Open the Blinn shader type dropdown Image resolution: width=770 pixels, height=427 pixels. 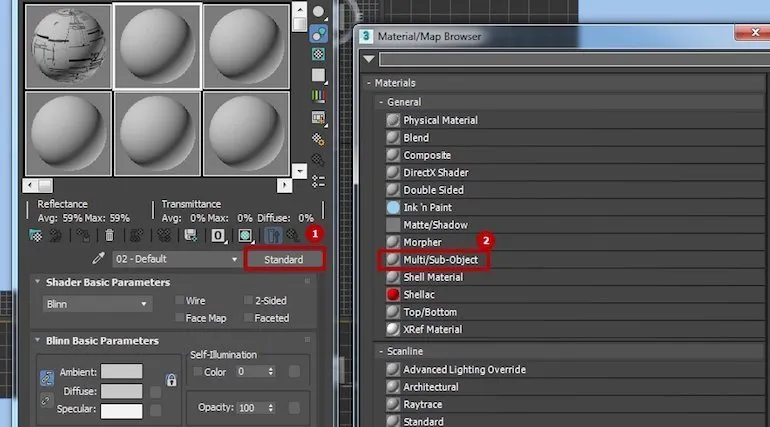click(x=98, y=303)
